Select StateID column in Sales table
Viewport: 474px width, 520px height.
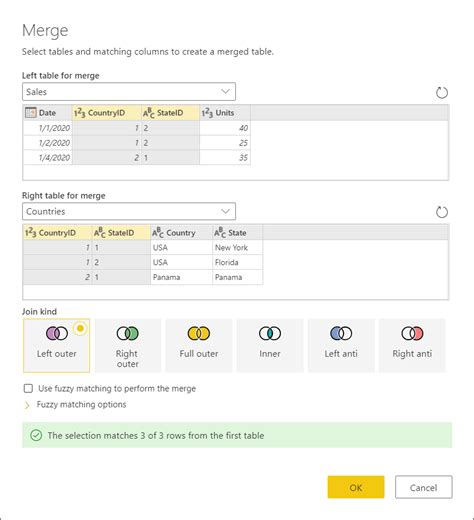(x=170, y=113)
